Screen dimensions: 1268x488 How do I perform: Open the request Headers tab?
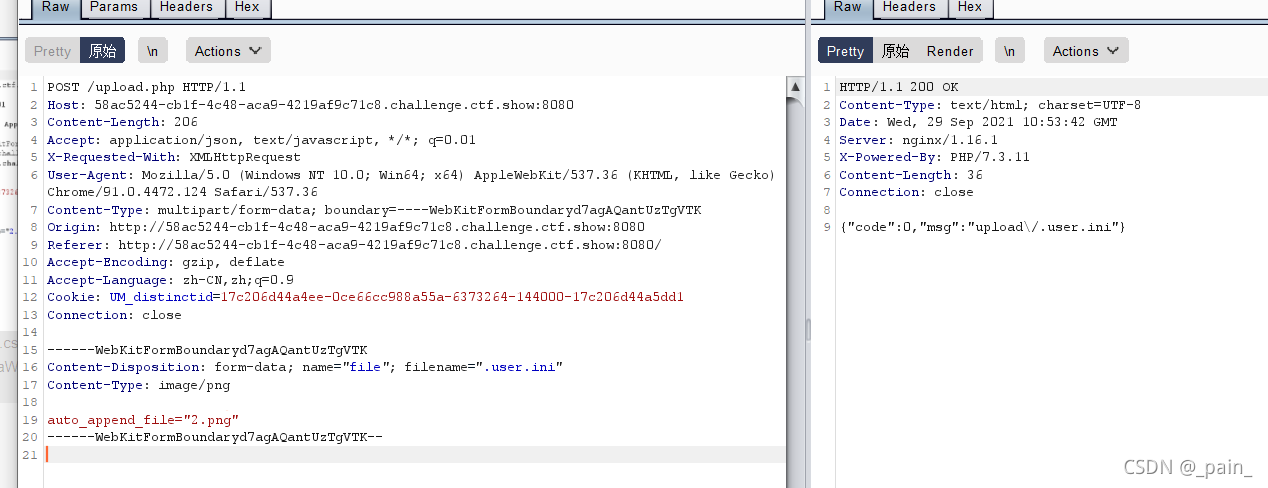tap(186, 8)
